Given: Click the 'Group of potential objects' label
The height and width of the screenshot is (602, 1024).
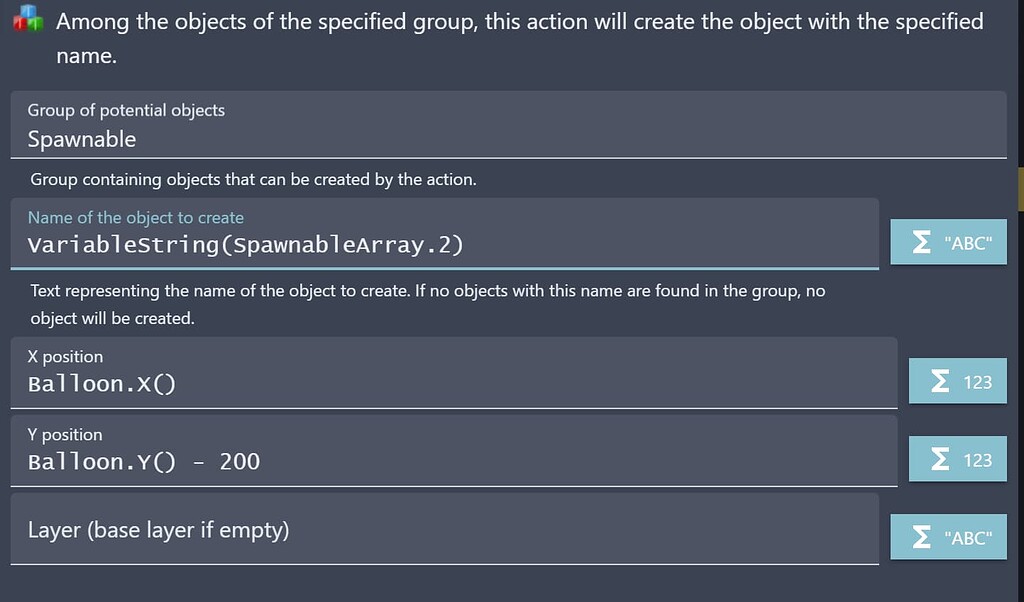Looking at the screenshot, I should coord(126,110).
